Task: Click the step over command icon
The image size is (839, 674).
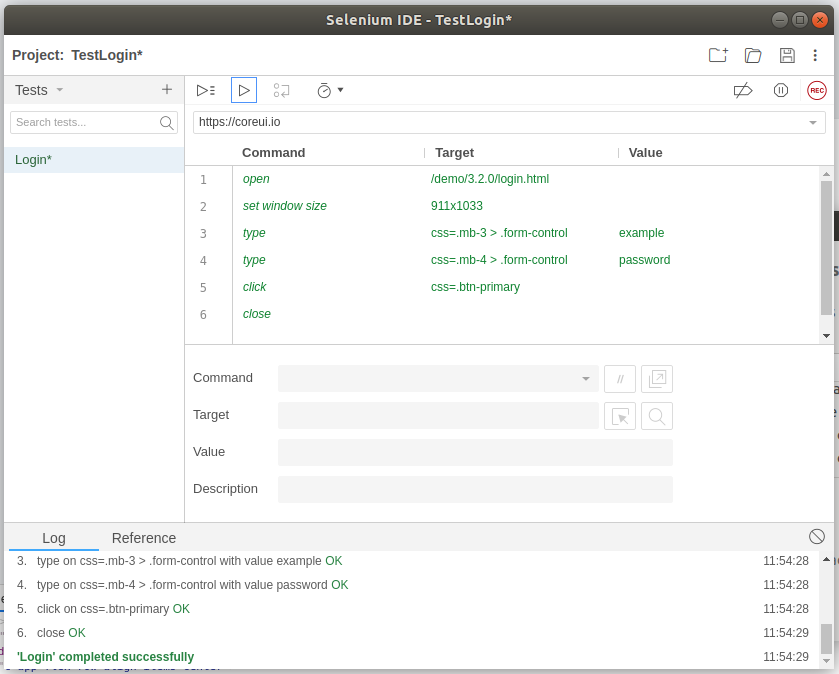Action: point(281,90)
